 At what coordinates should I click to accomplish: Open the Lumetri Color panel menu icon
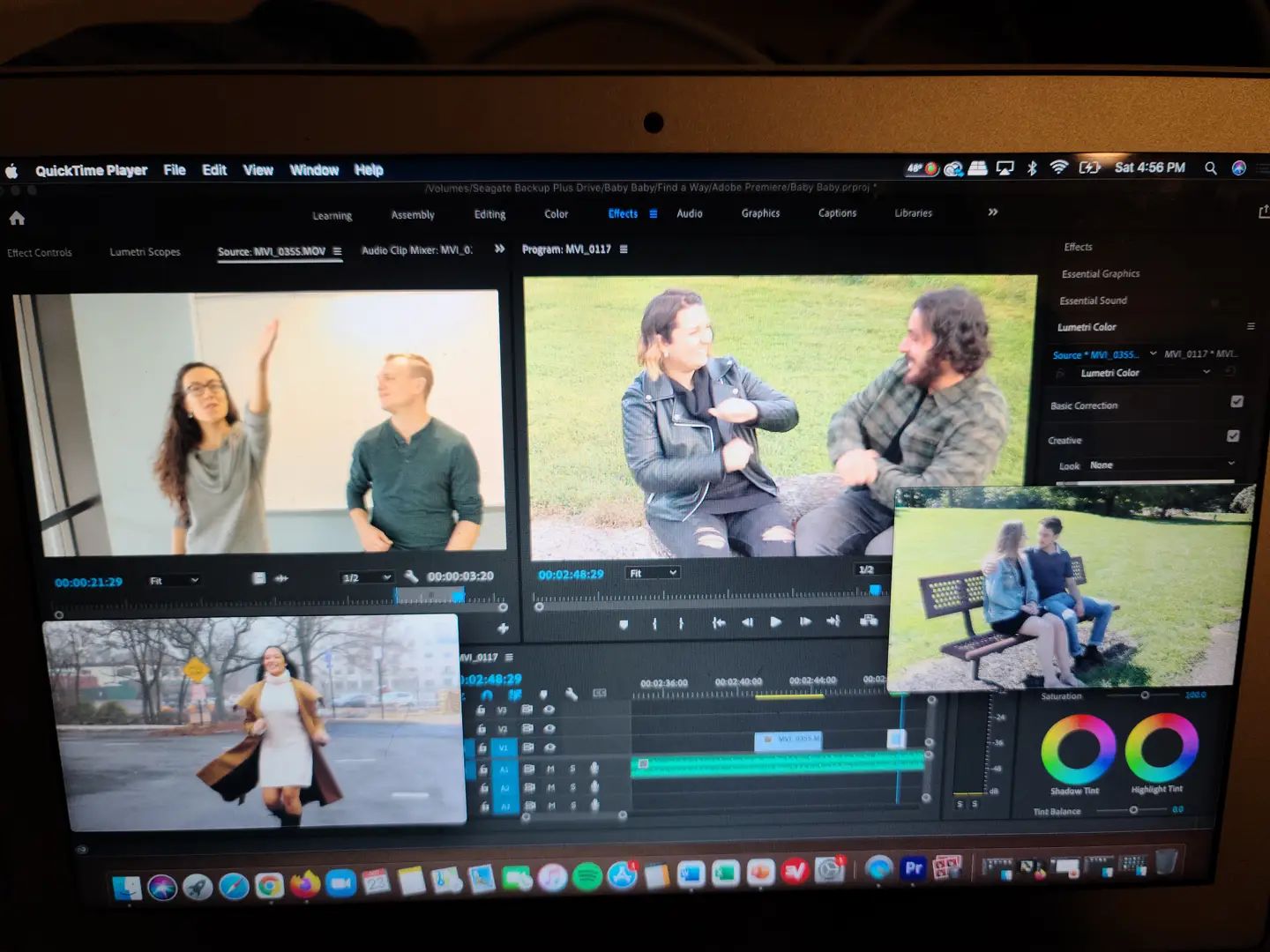(x=1250, y=326)
